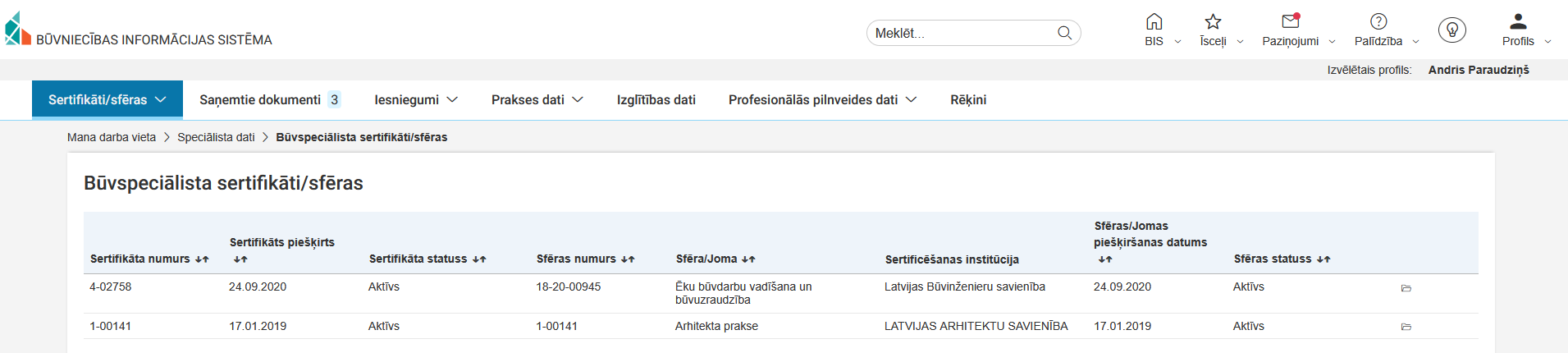The height and width of the screenshot is (353, 1568).
Task: Click the search magnifier icon
Action: click(x=1064, y=33)
